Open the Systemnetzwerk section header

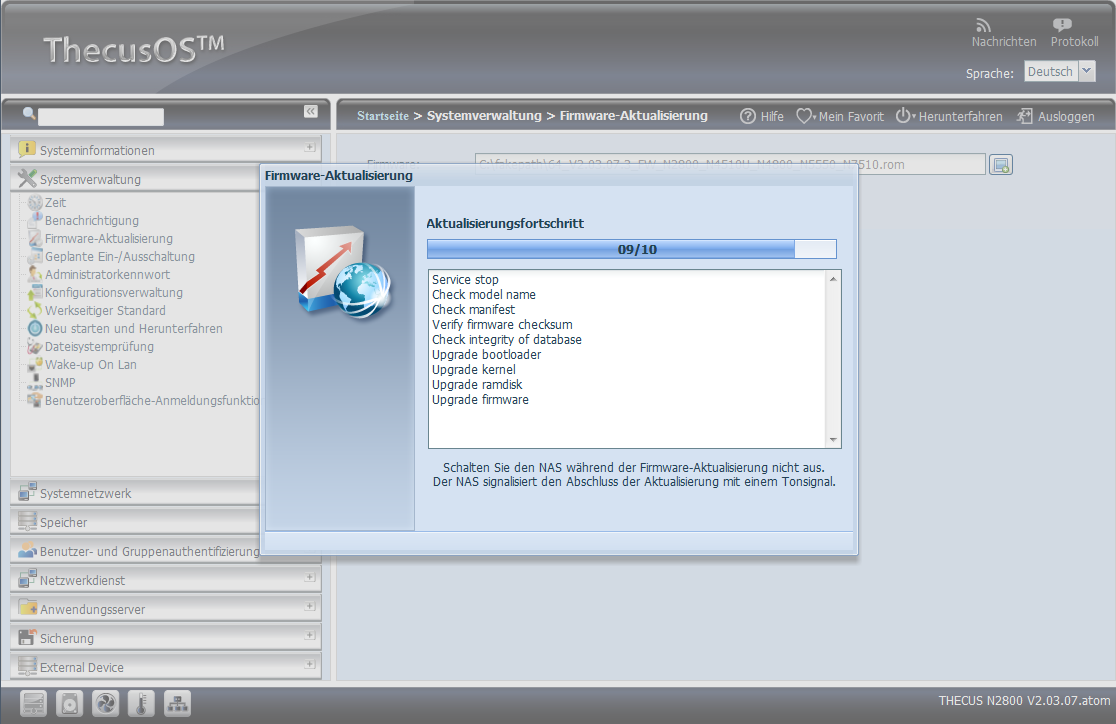click(x=135, y=493)
